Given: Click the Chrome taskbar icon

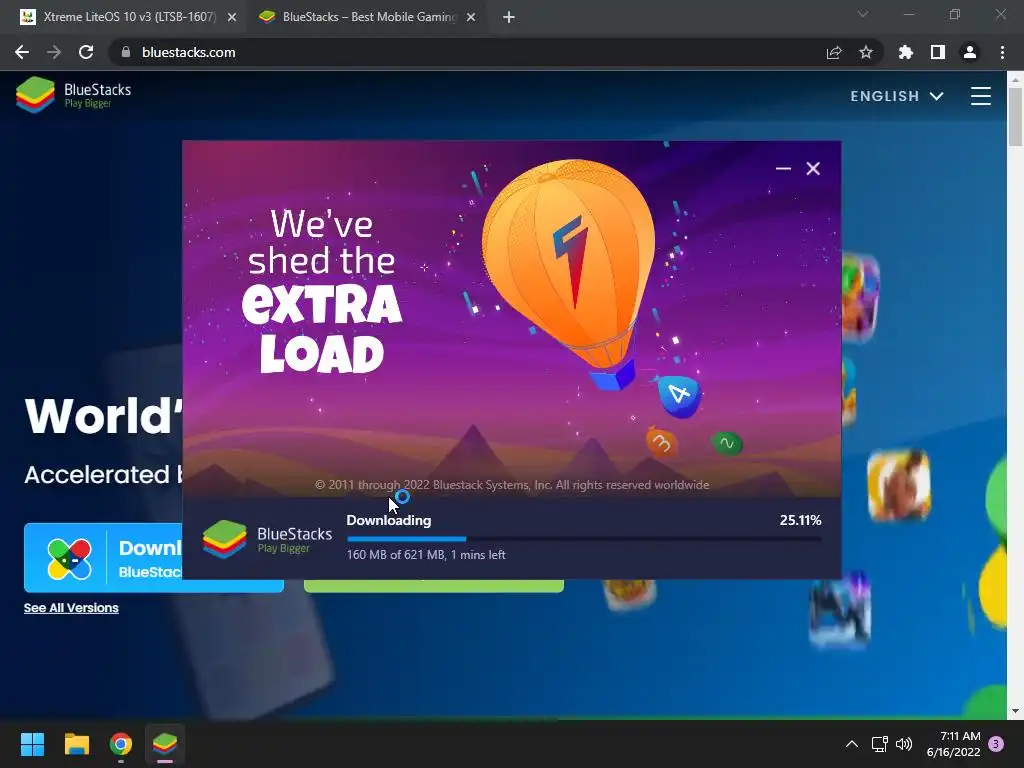Looking at the screenshot, I should [121, 744].
